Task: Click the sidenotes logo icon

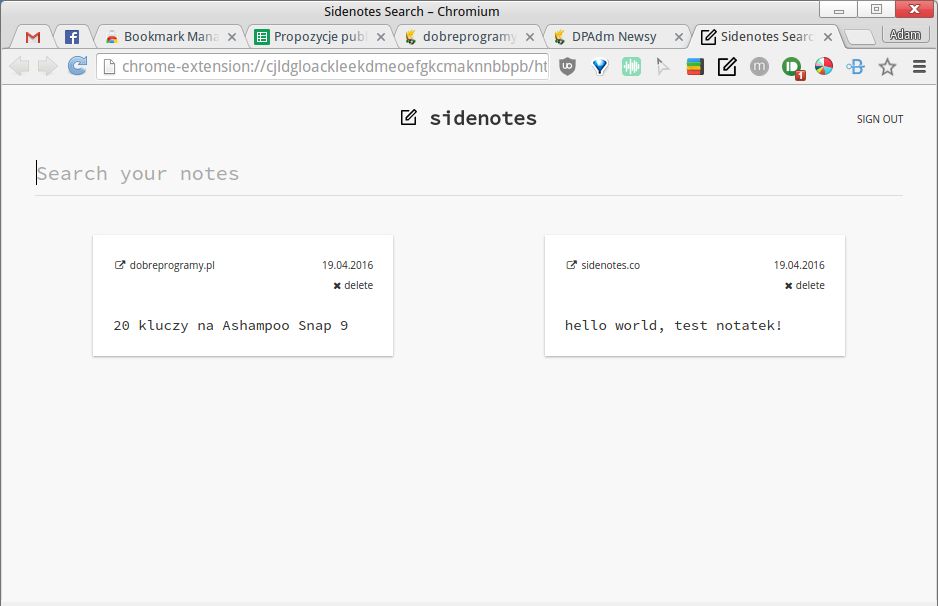Action: pos(409,117)
